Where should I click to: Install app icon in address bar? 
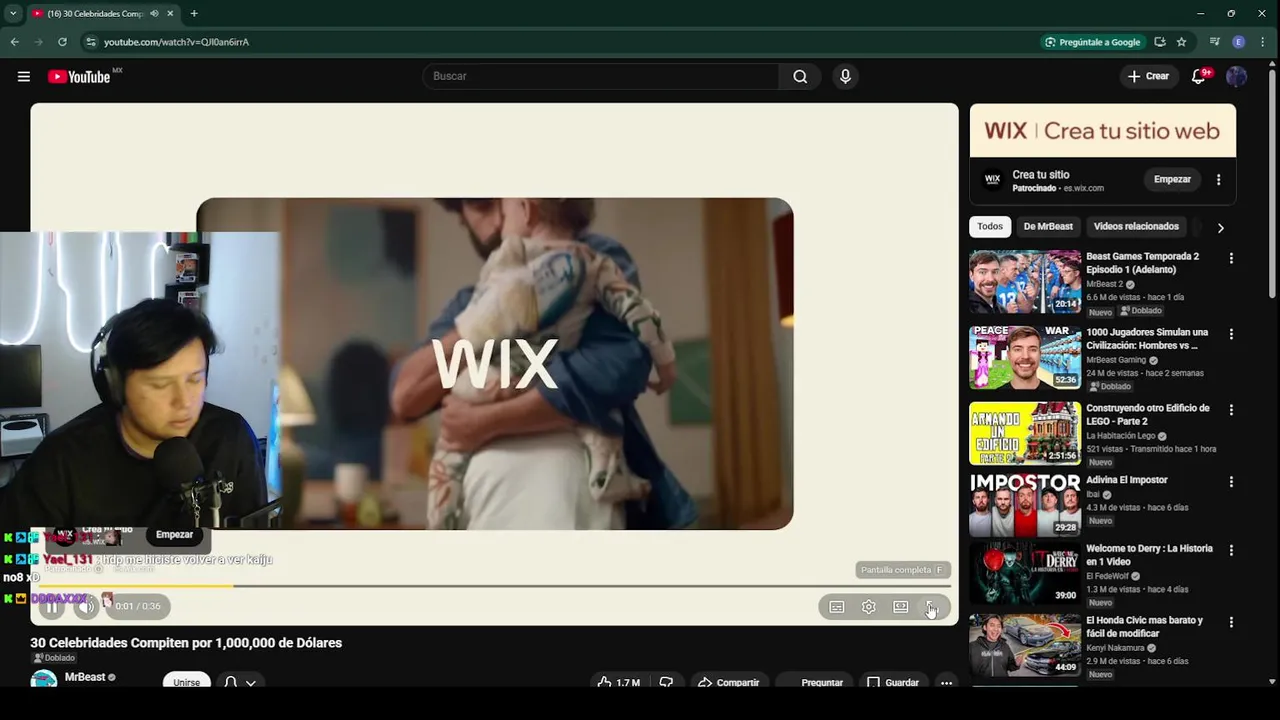pyautogui.click(x=1160, y=42)
